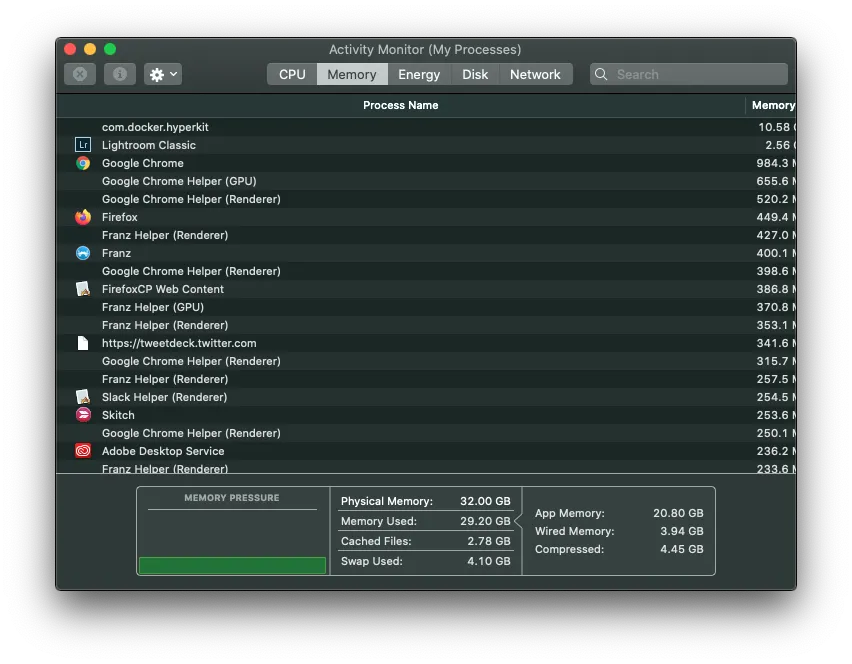The height and width of the screenshot is (664, 852).
Task: Click the Adobe Desktop Service icon
Action: pyautogui.click(x=83, y=451)
